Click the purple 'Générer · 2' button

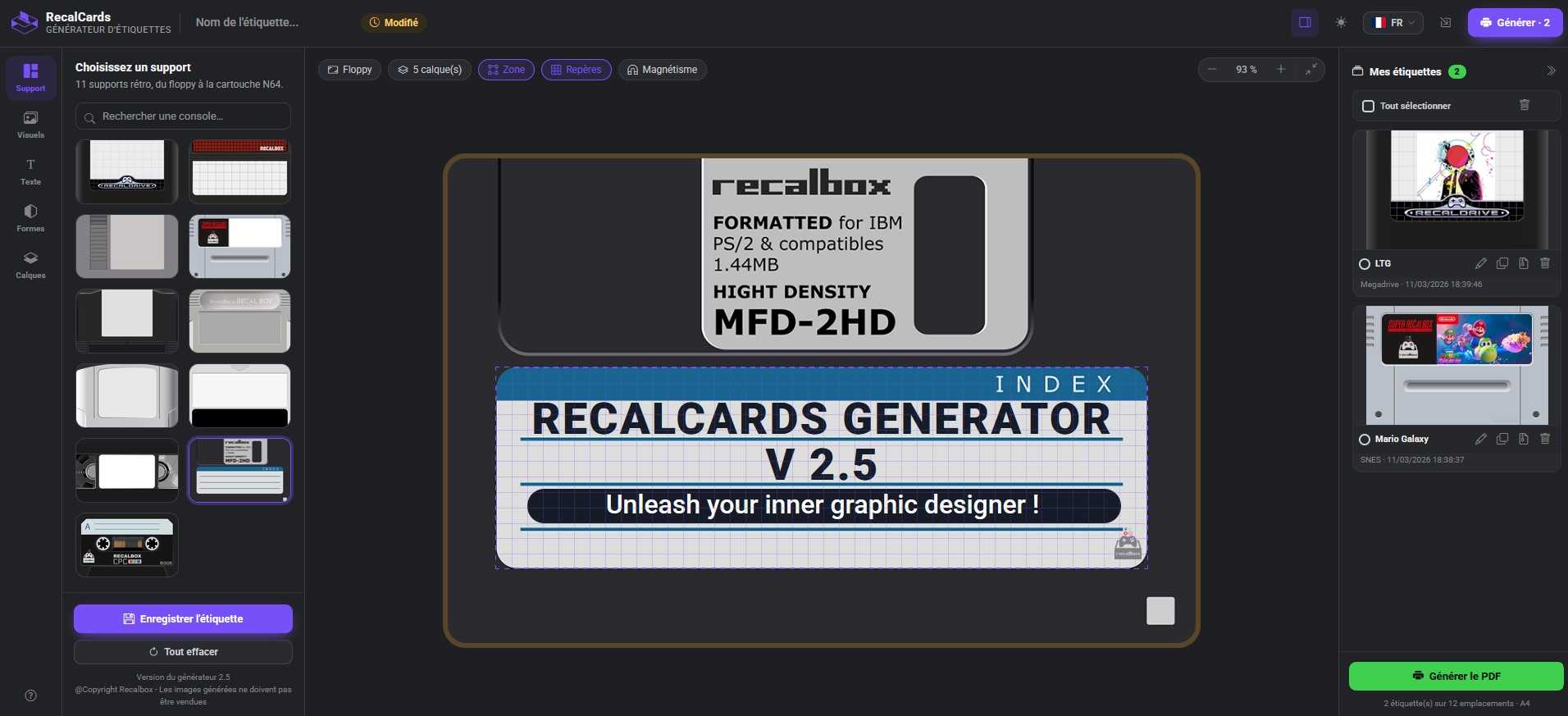click(1515, 22)
